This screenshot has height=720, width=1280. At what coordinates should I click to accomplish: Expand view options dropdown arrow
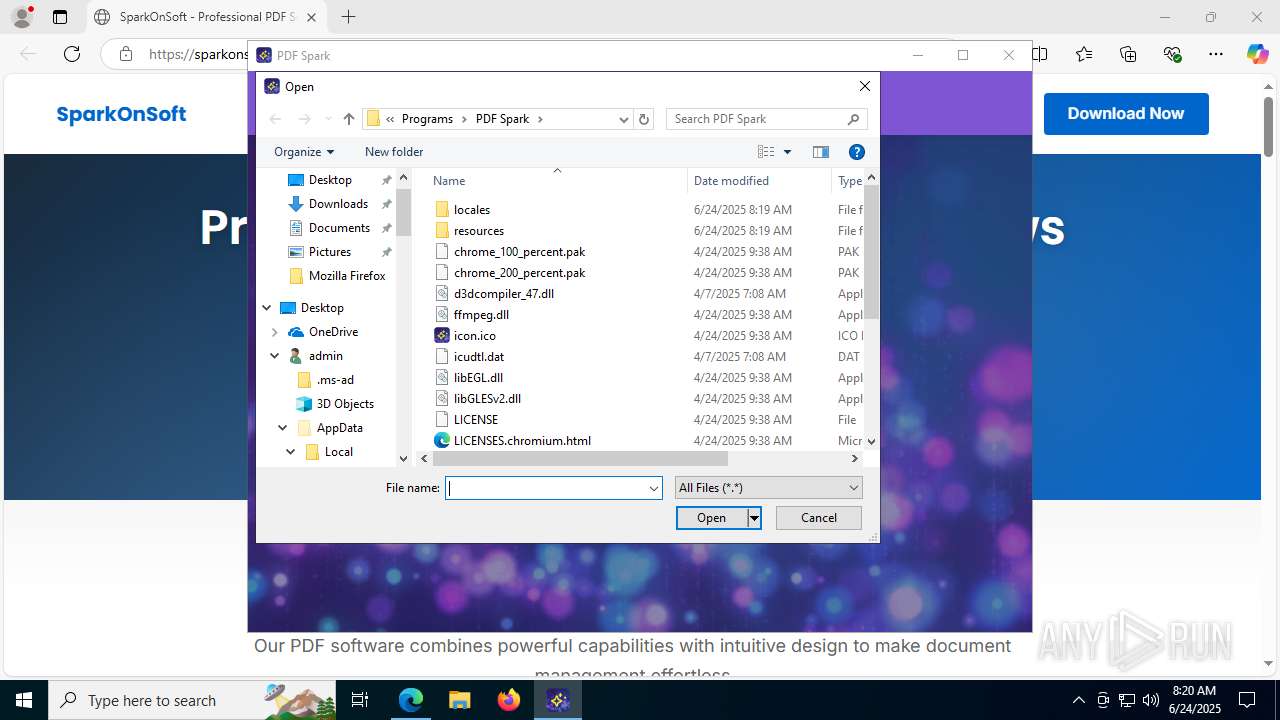click(787, 152)
